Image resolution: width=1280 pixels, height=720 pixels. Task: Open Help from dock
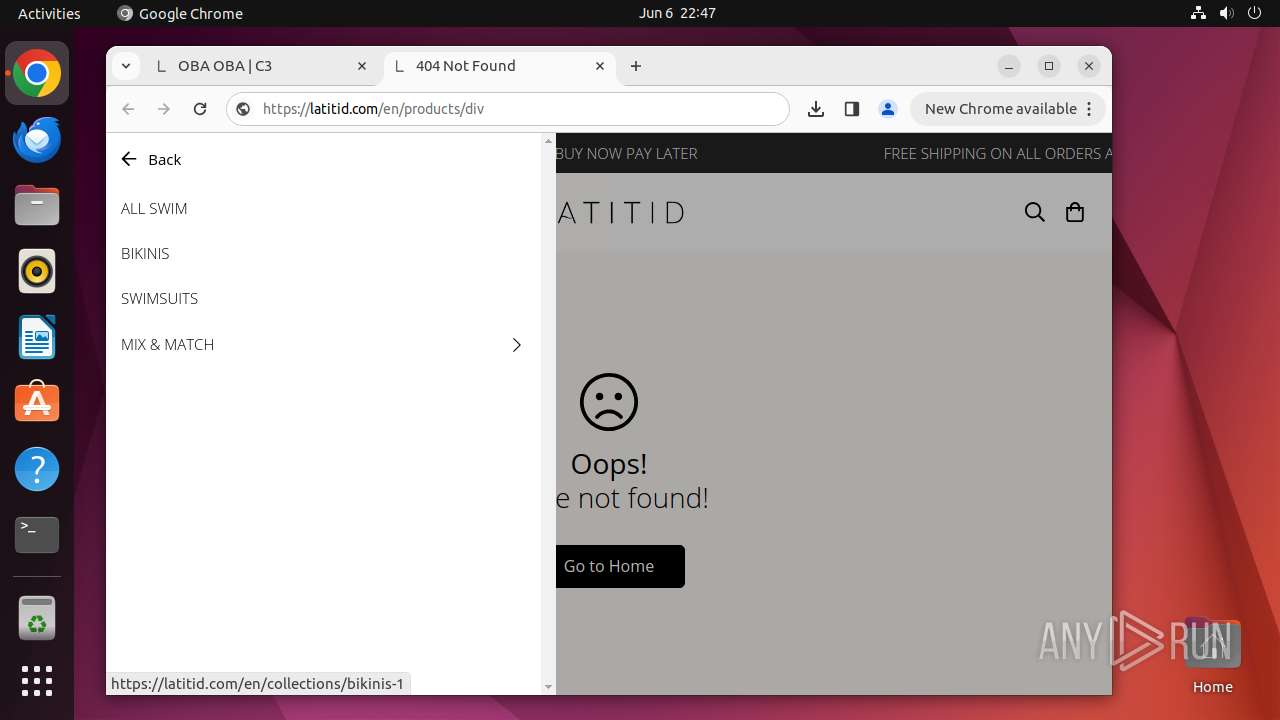(37, 469)
